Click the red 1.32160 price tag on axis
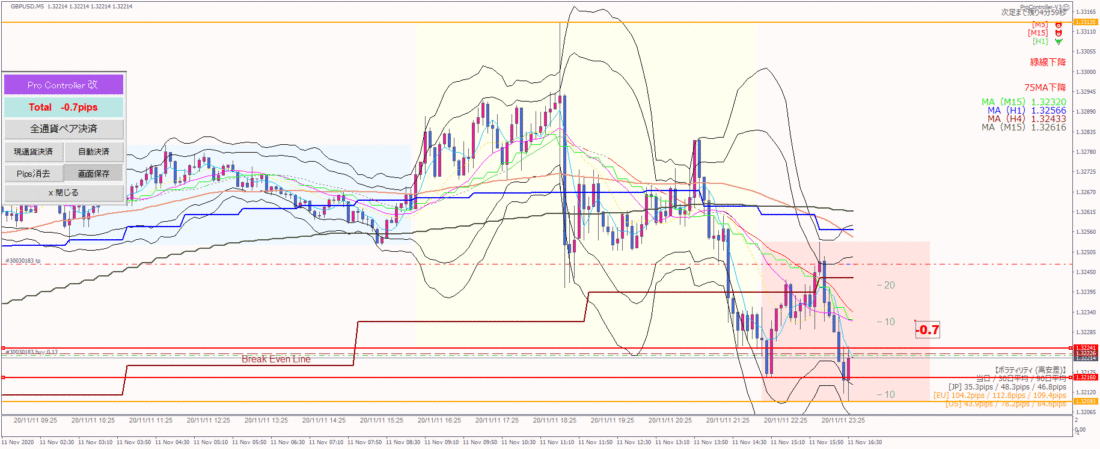 coord(1085,378)
